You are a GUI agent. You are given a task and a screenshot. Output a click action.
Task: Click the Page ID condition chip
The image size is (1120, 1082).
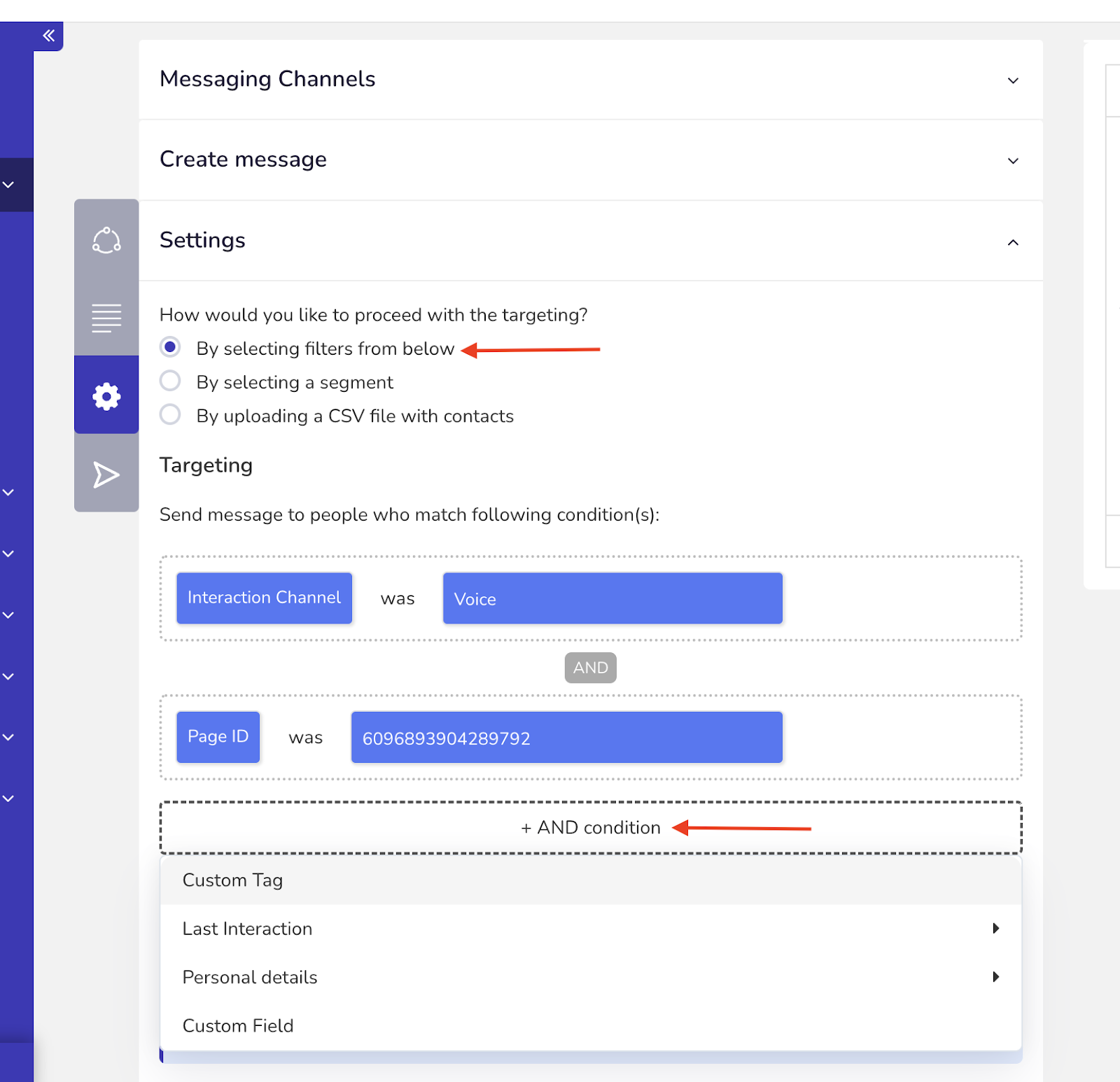click(218, 736)
